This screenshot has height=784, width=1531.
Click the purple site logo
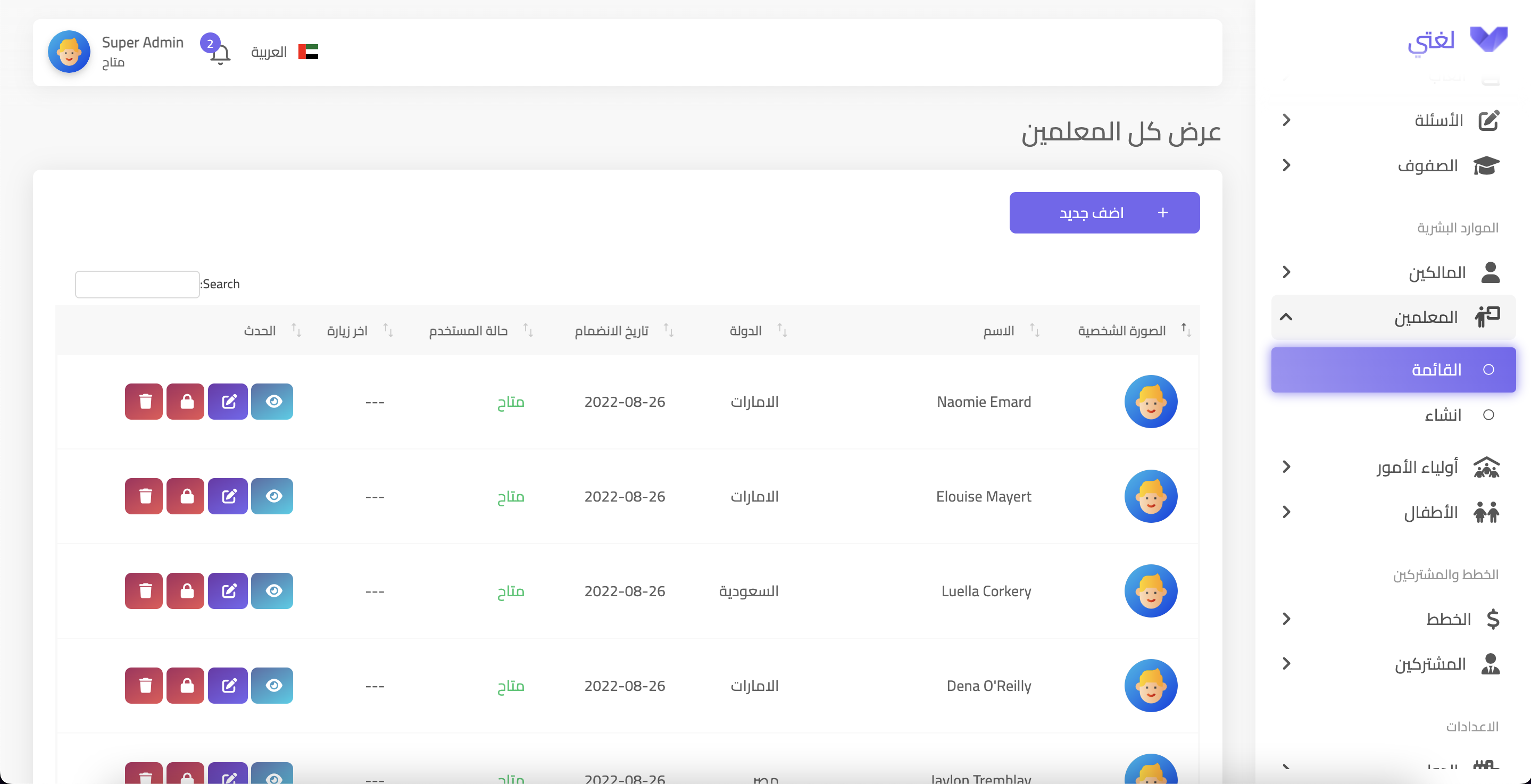(x=1488, y=40)
